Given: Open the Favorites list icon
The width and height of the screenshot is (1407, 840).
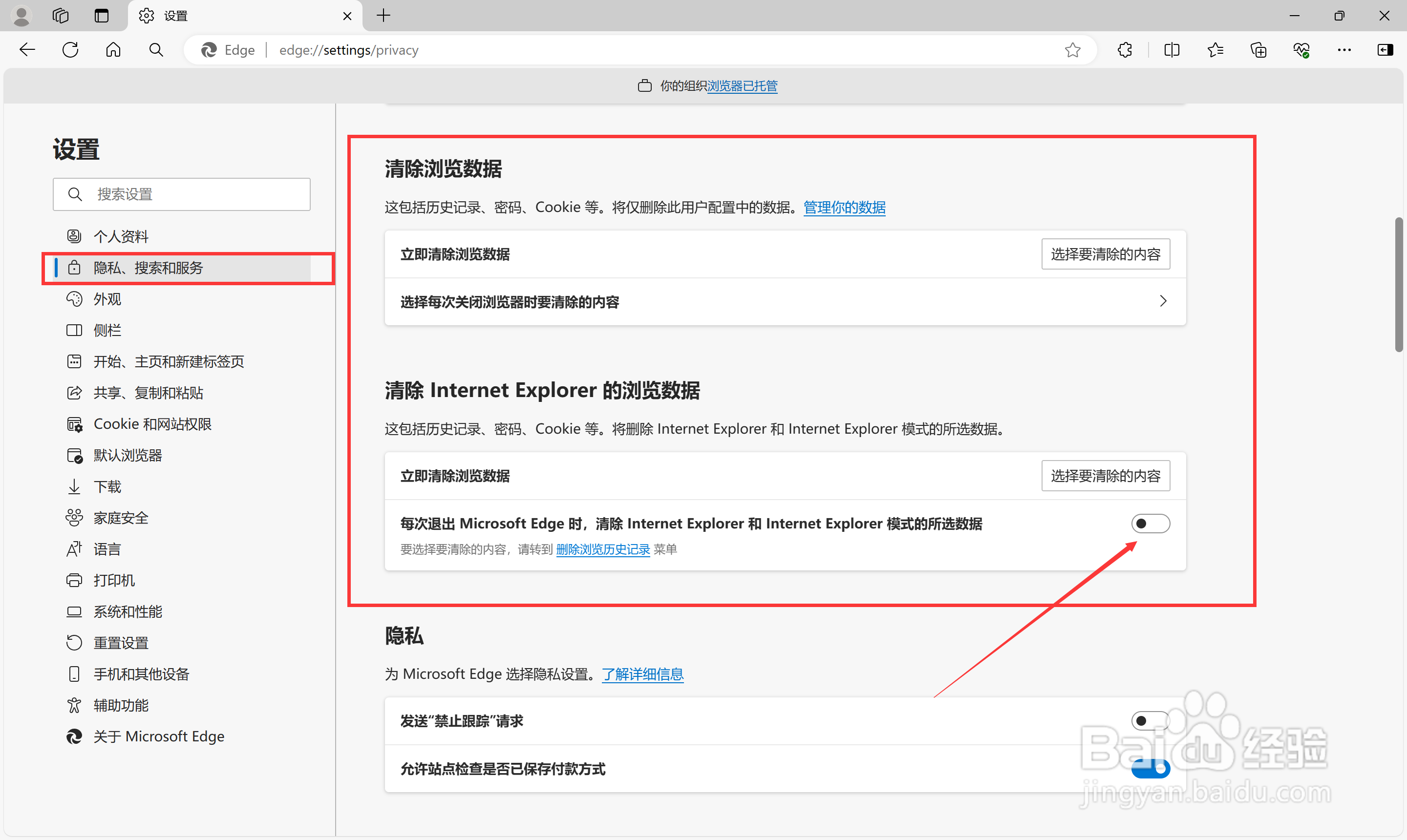Looking at the screenshot, I should coord(1215,50).
